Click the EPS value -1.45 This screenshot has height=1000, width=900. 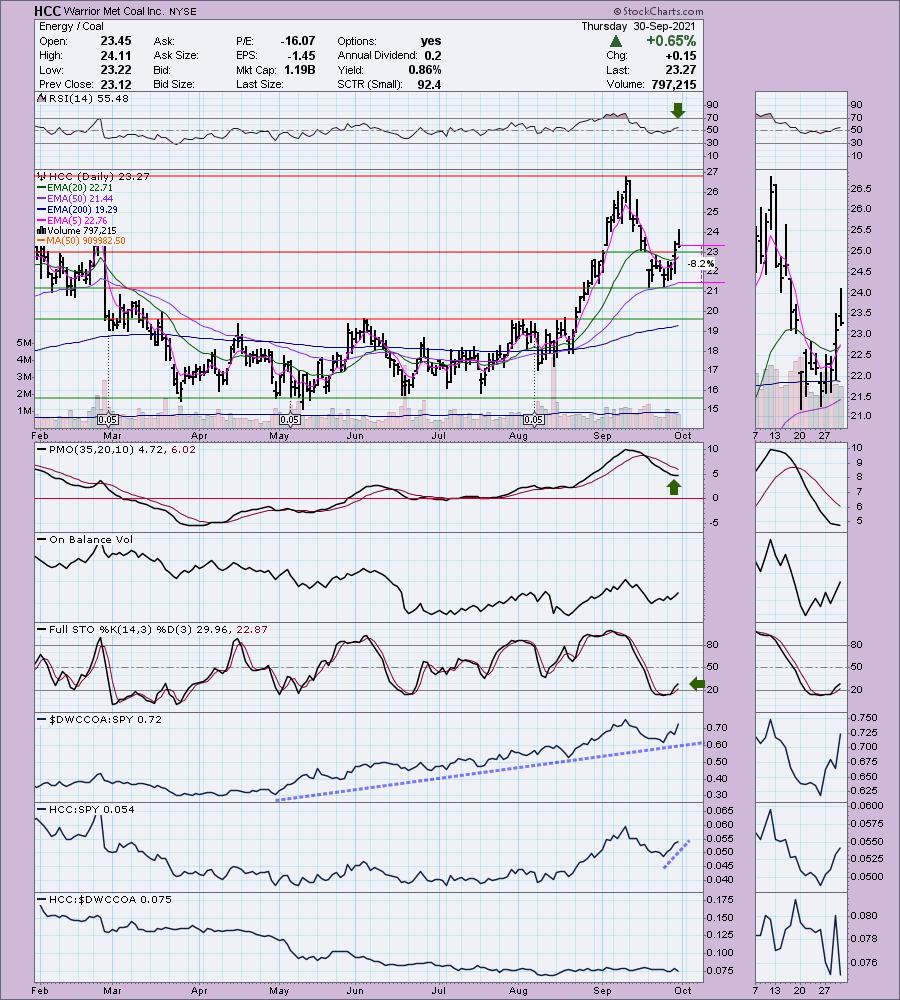click(x=301, y=55)
